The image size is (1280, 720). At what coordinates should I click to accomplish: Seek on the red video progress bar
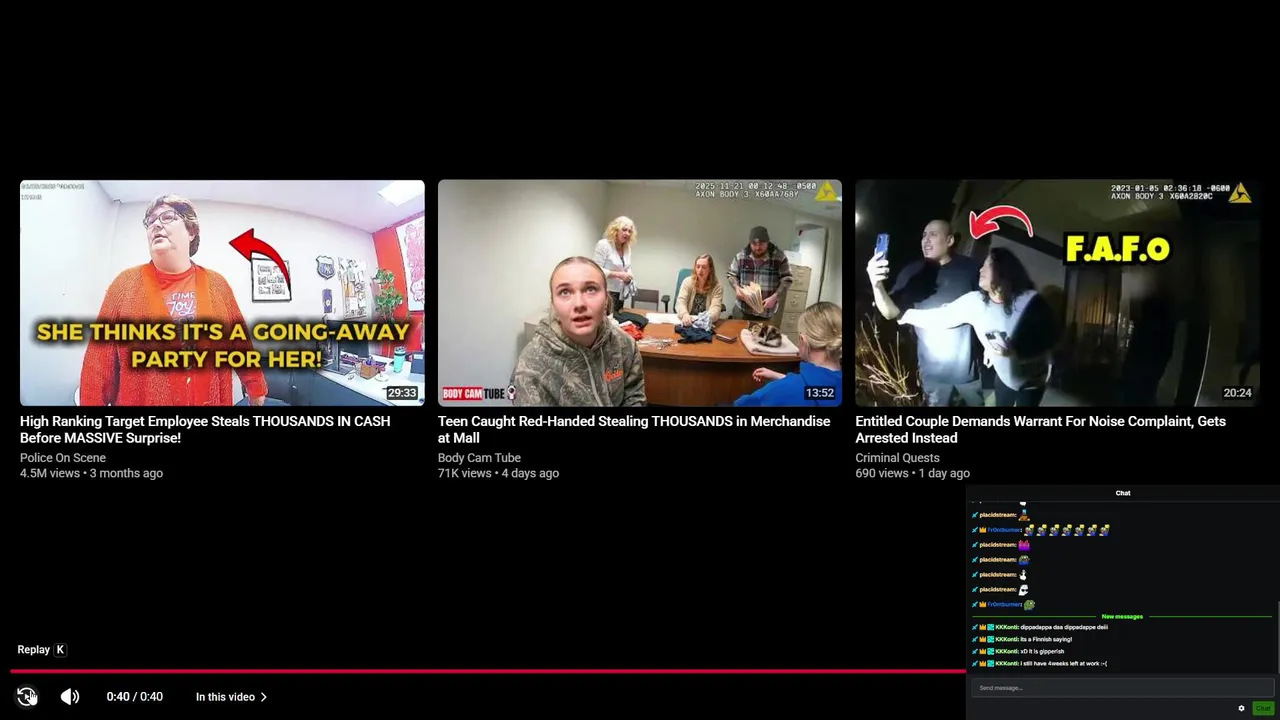tap(488, 671)
